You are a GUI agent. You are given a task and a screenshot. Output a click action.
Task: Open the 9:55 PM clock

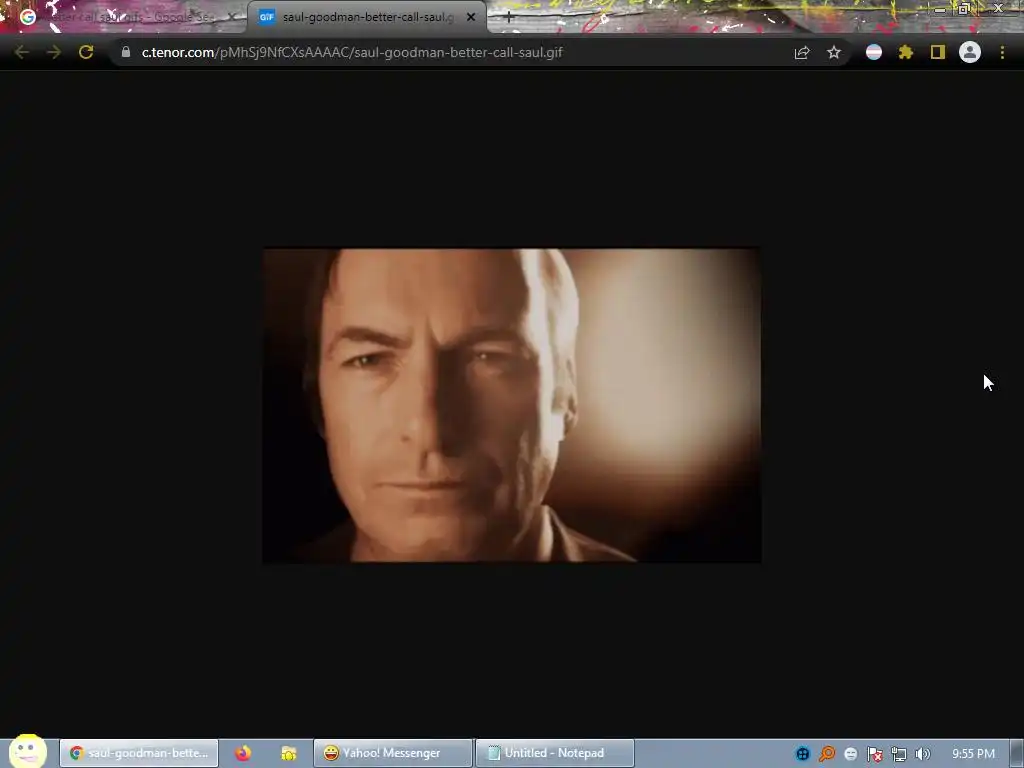(973, 754)
